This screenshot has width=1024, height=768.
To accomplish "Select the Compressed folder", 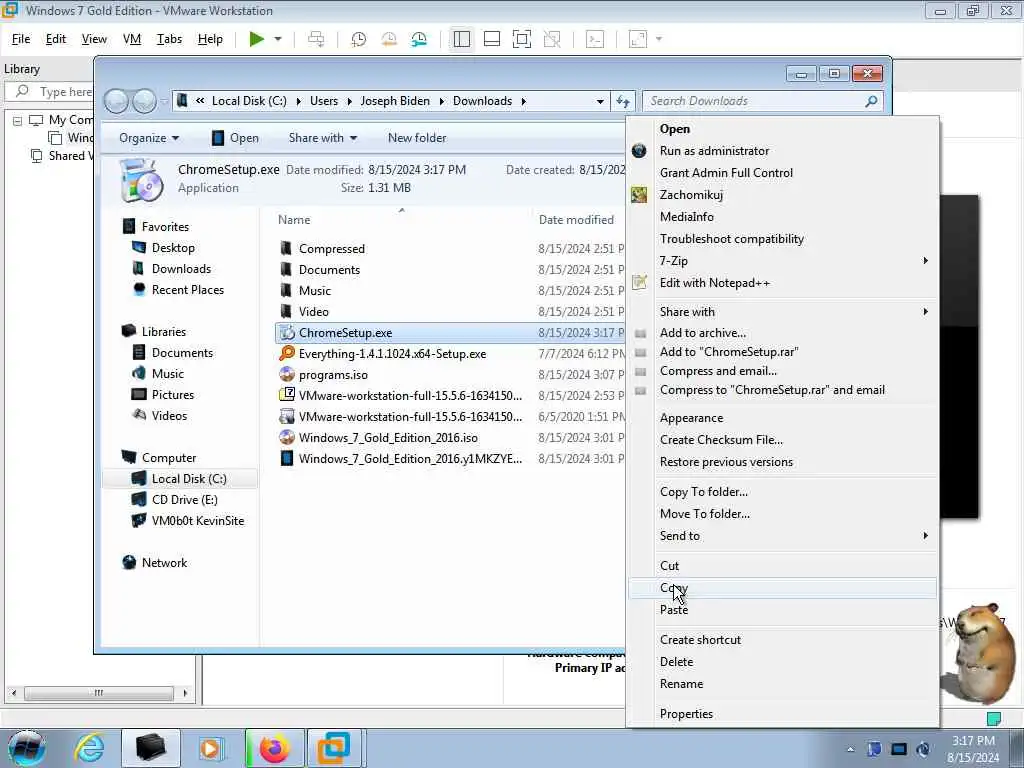I will (332, 249).
